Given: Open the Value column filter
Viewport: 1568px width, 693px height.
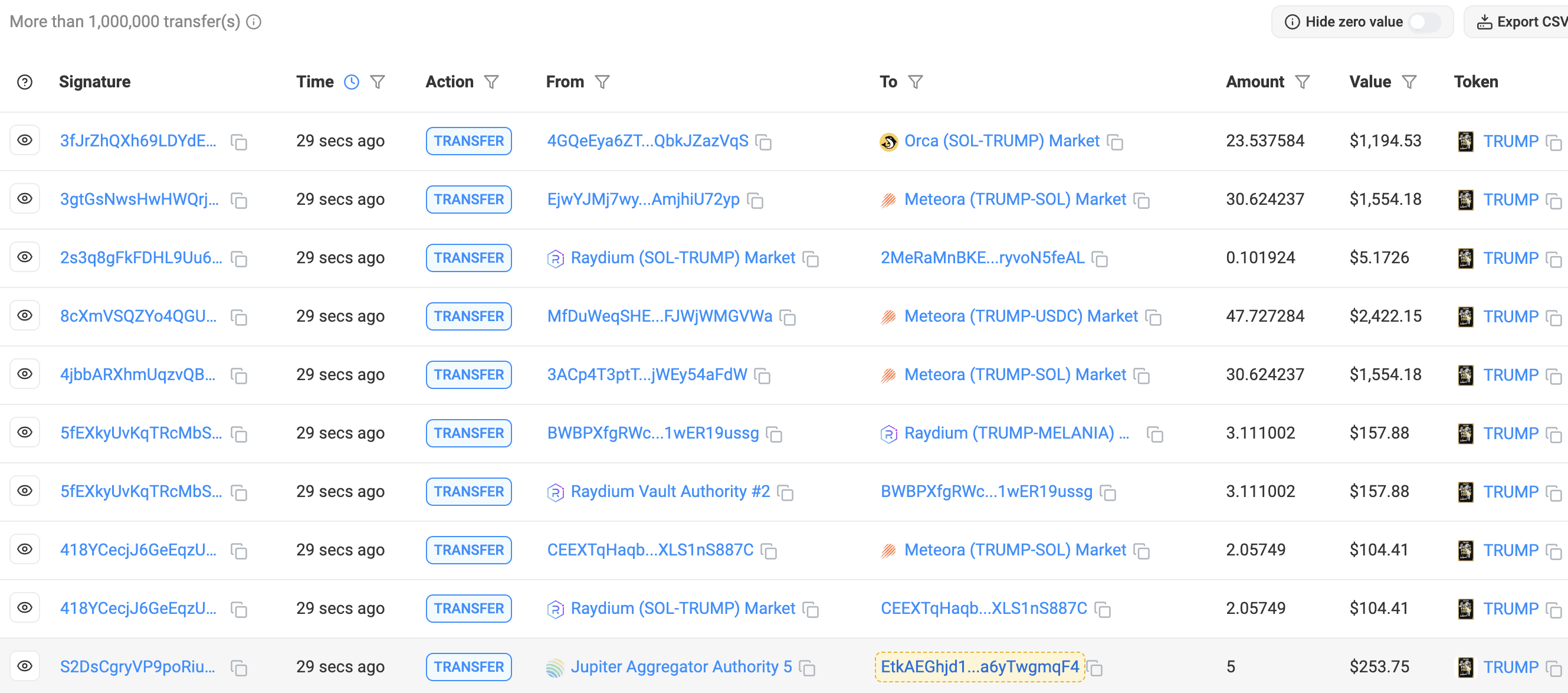Looking at the screenshot, I should pos(1409,82).
